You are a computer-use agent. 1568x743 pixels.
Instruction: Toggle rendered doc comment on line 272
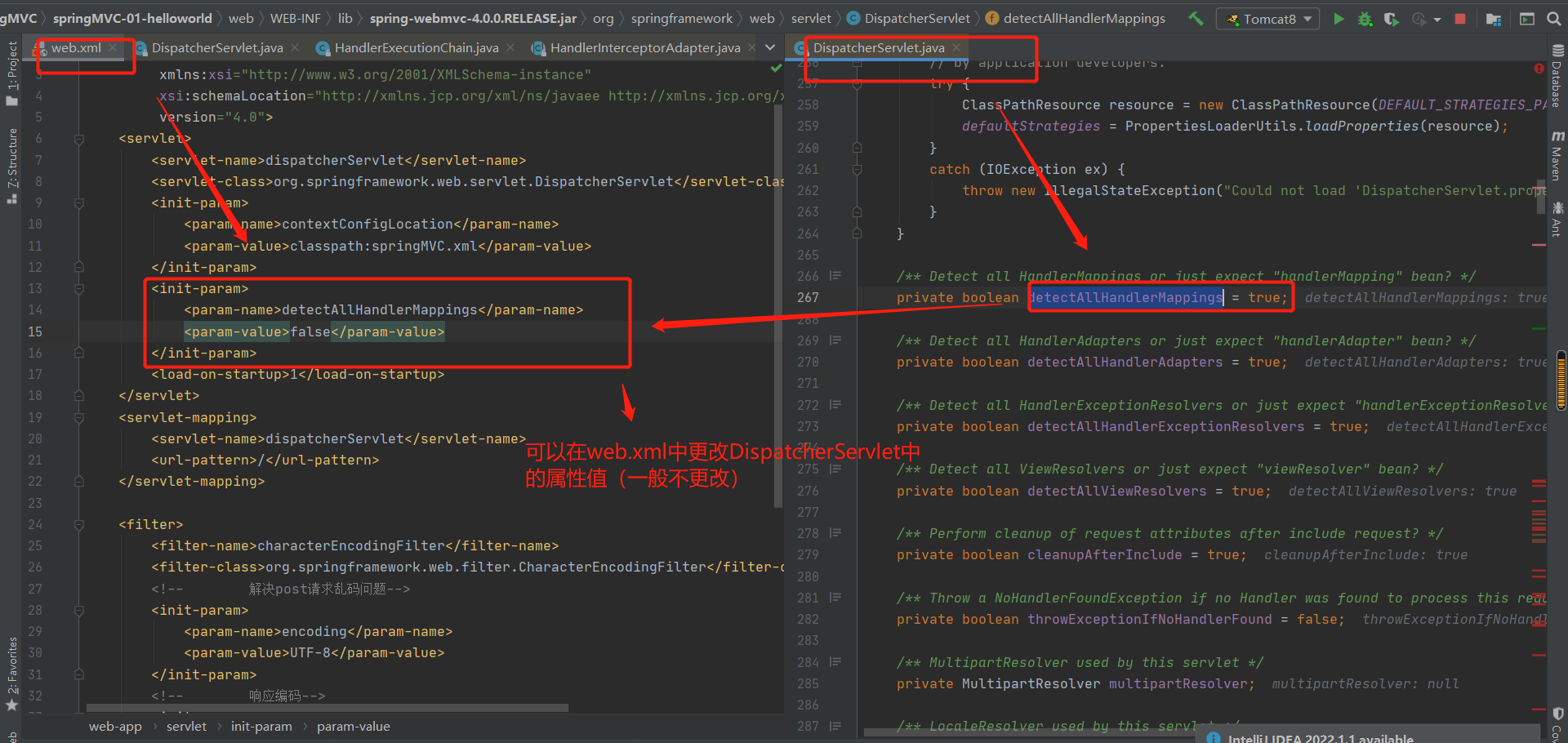(835, 405)
